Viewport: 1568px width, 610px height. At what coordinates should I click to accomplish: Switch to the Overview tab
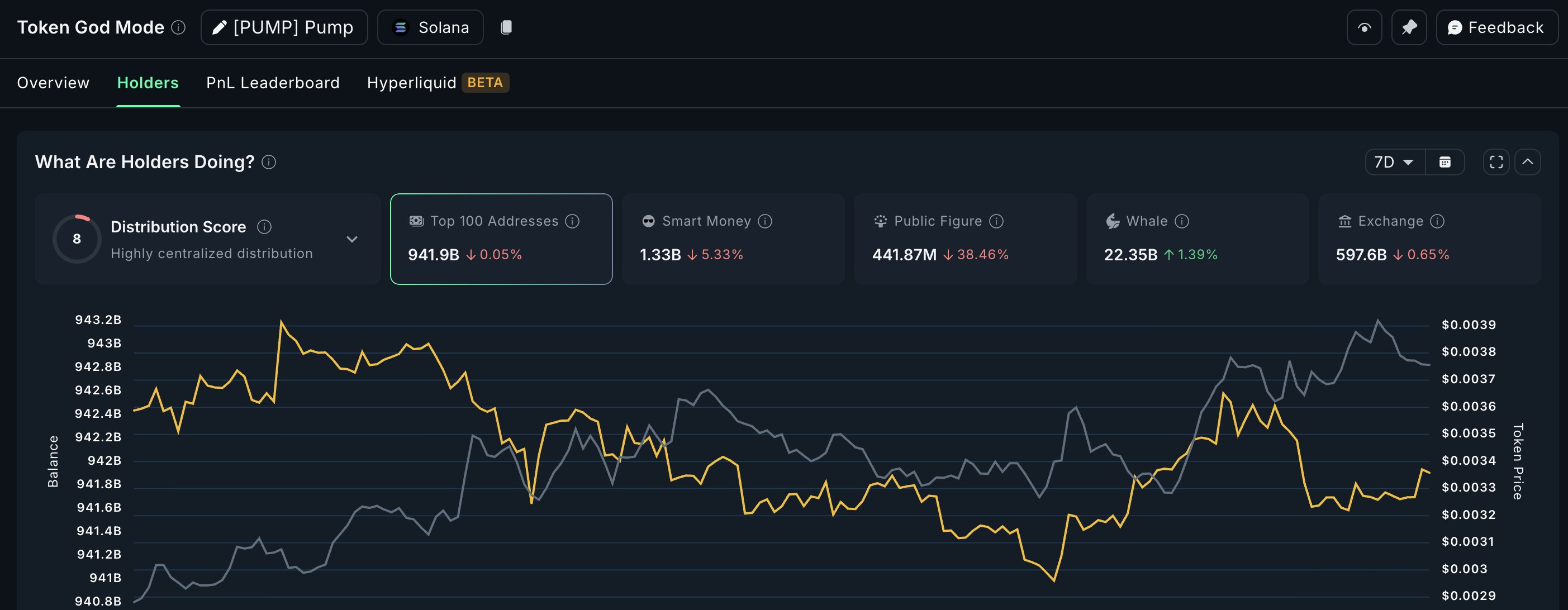click(x=53, y=83)
